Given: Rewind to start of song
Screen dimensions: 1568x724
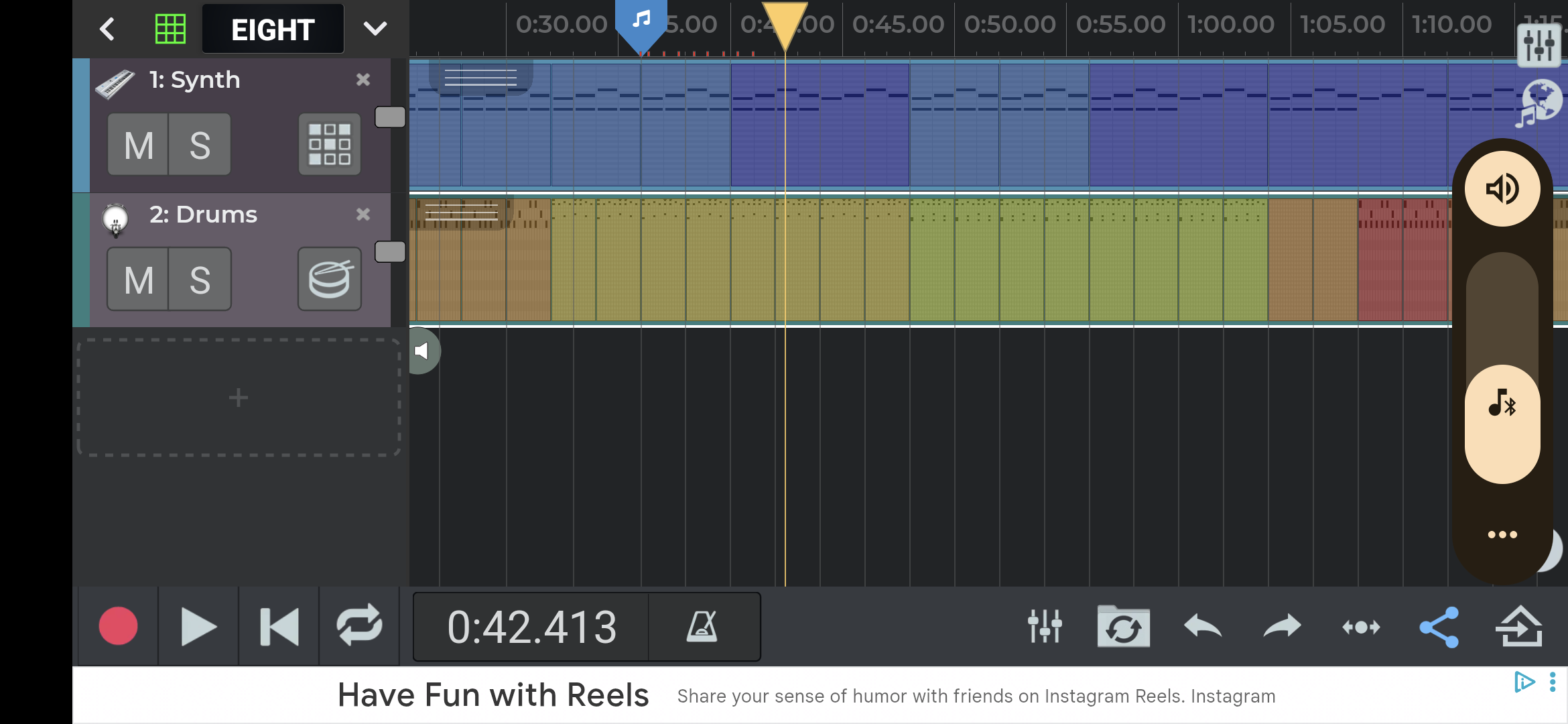Looking at the screenshot, I should point(279,627).
